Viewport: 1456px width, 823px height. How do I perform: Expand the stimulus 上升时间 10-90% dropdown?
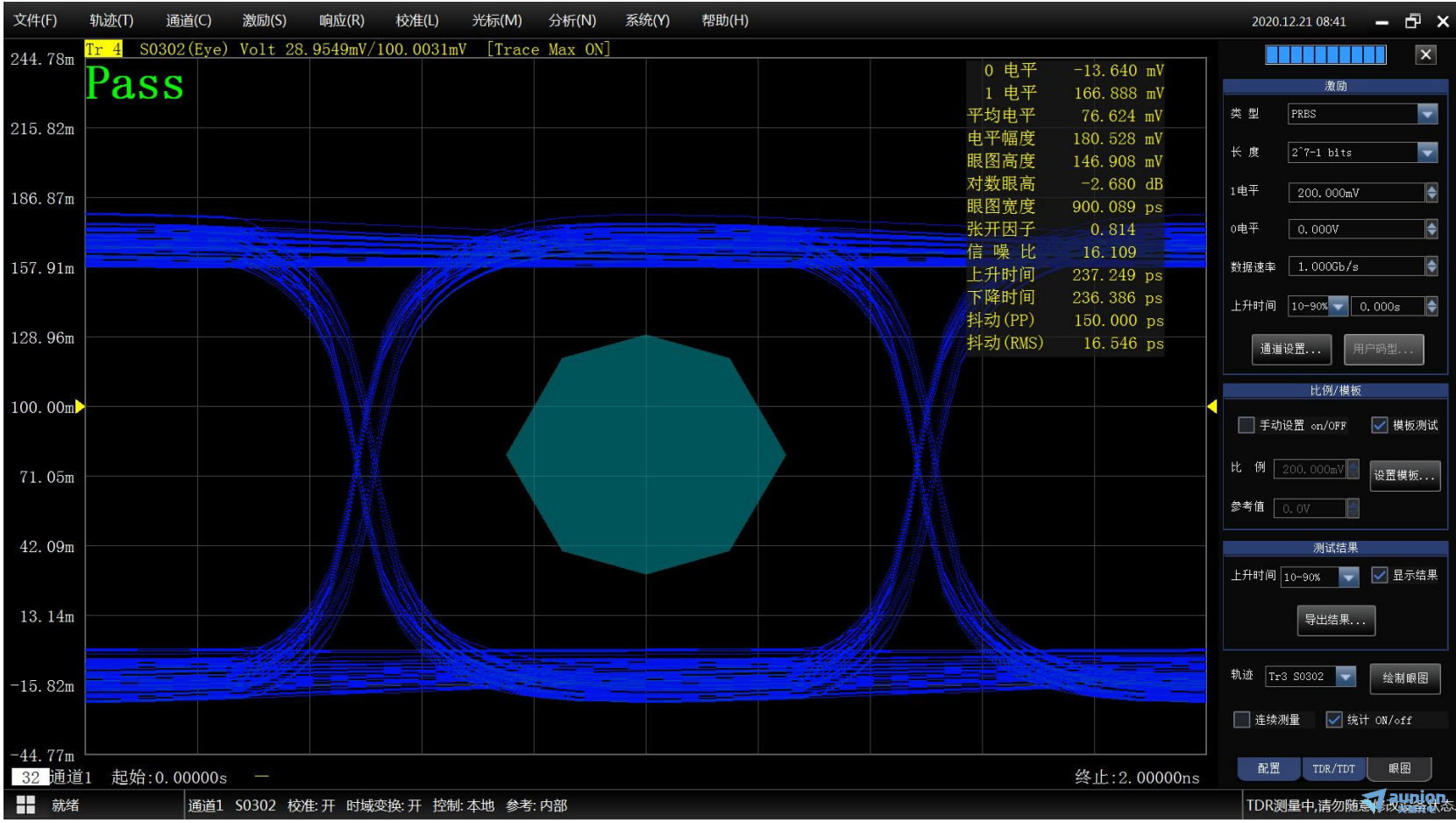pyautogui.click(x=1338, y=306)
